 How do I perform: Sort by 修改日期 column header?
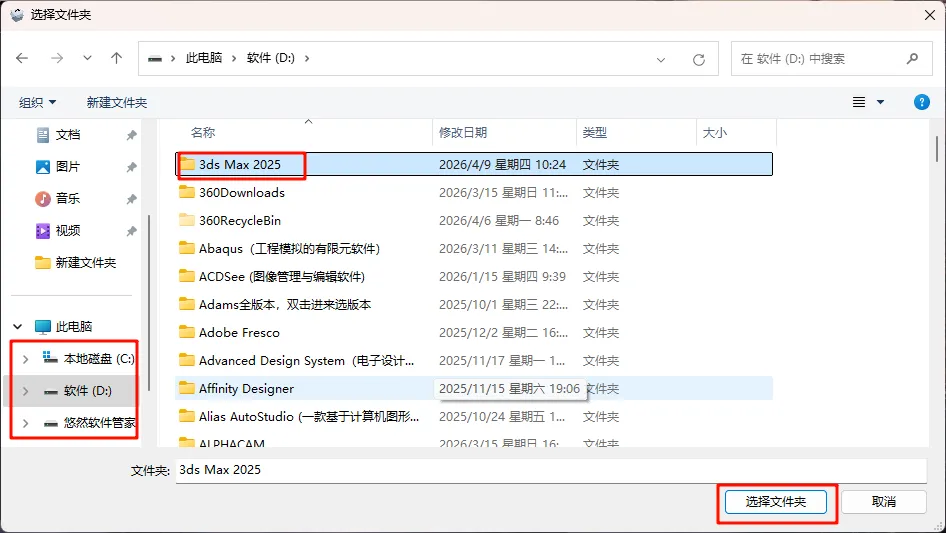[463, 132]
